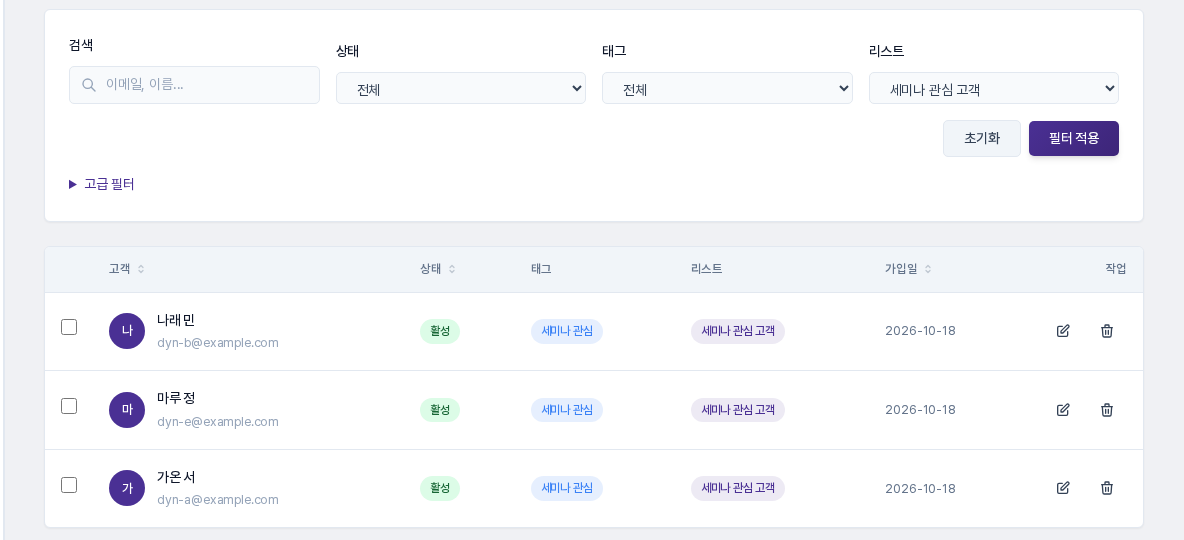
Task: Click 세미나 관심 tag in 나래민 row
Action: coord(566,331)
